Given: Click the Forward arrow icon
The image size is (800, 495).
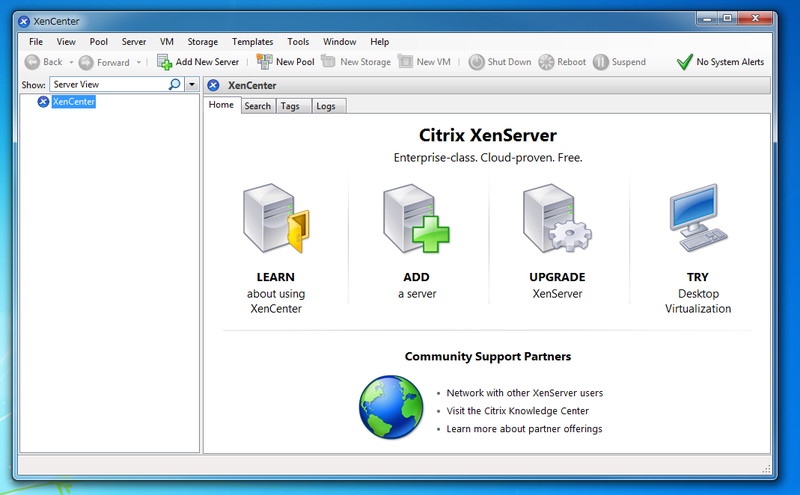Looking at the screenshot, I should 86,62.
